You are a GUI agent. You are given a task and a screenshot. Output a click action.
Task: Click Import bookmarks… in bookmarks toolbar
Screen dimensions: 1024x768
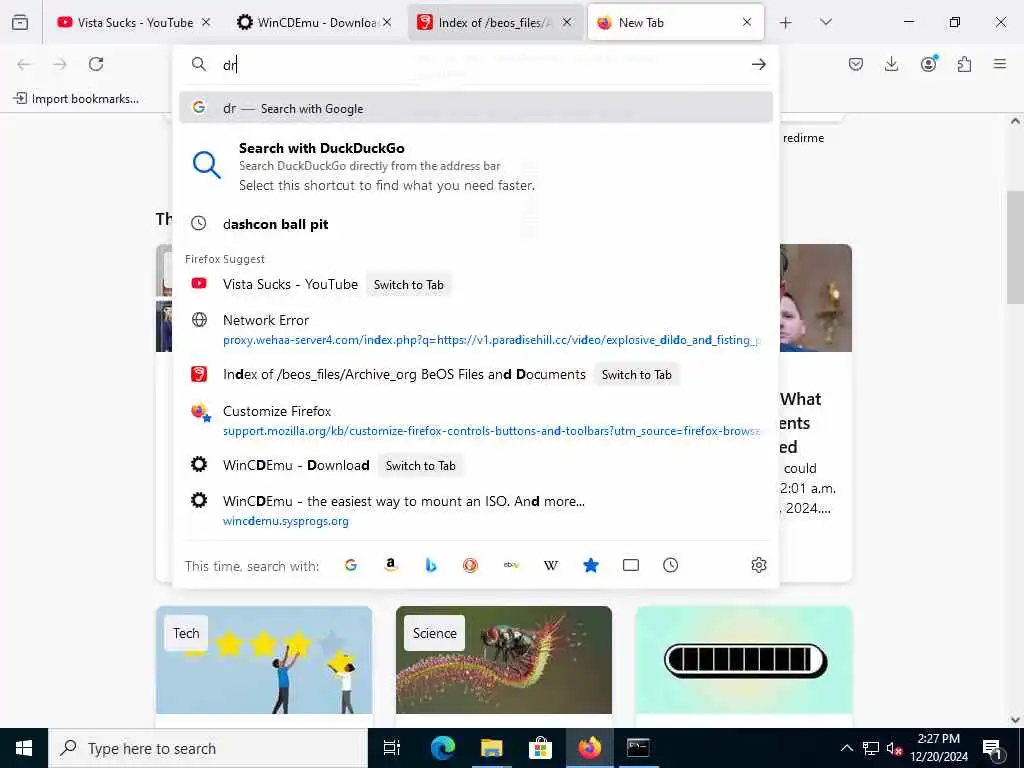click(76, 99)
